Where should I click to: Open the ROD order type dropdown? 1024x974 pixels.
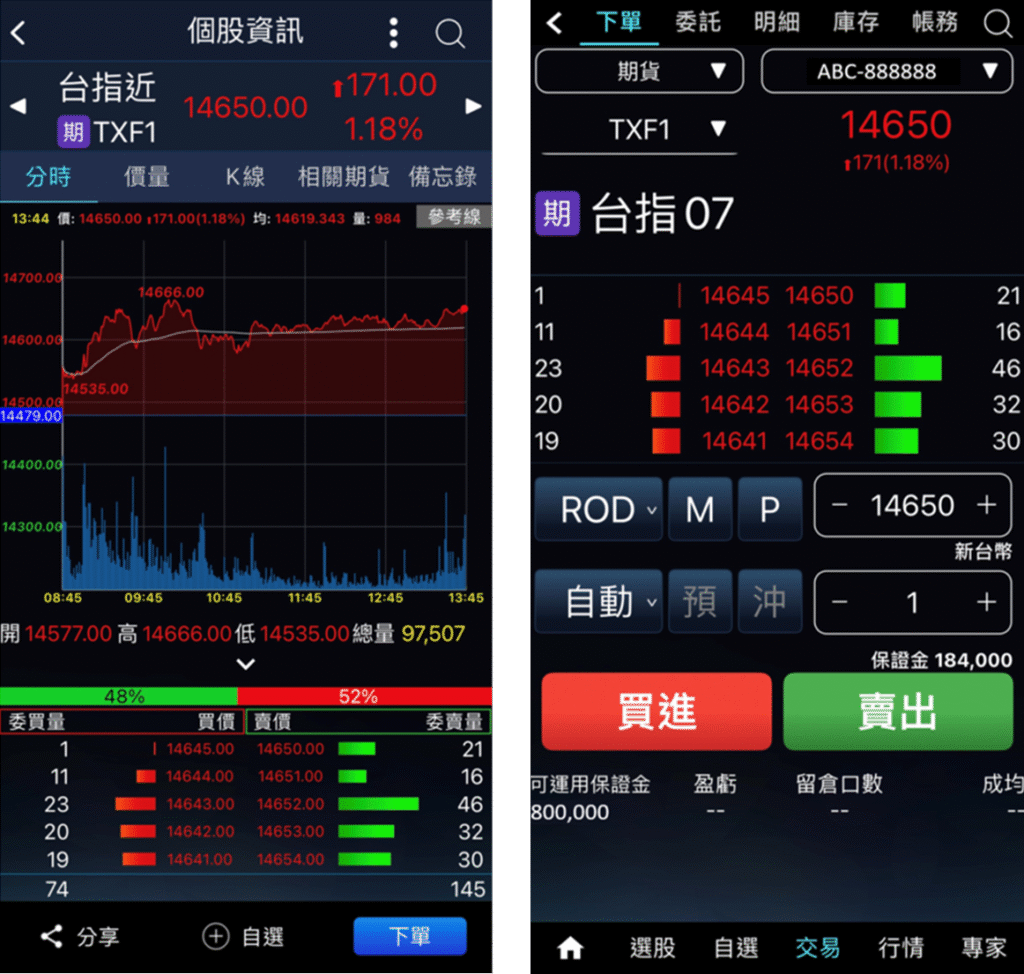[x=598, y=509]
